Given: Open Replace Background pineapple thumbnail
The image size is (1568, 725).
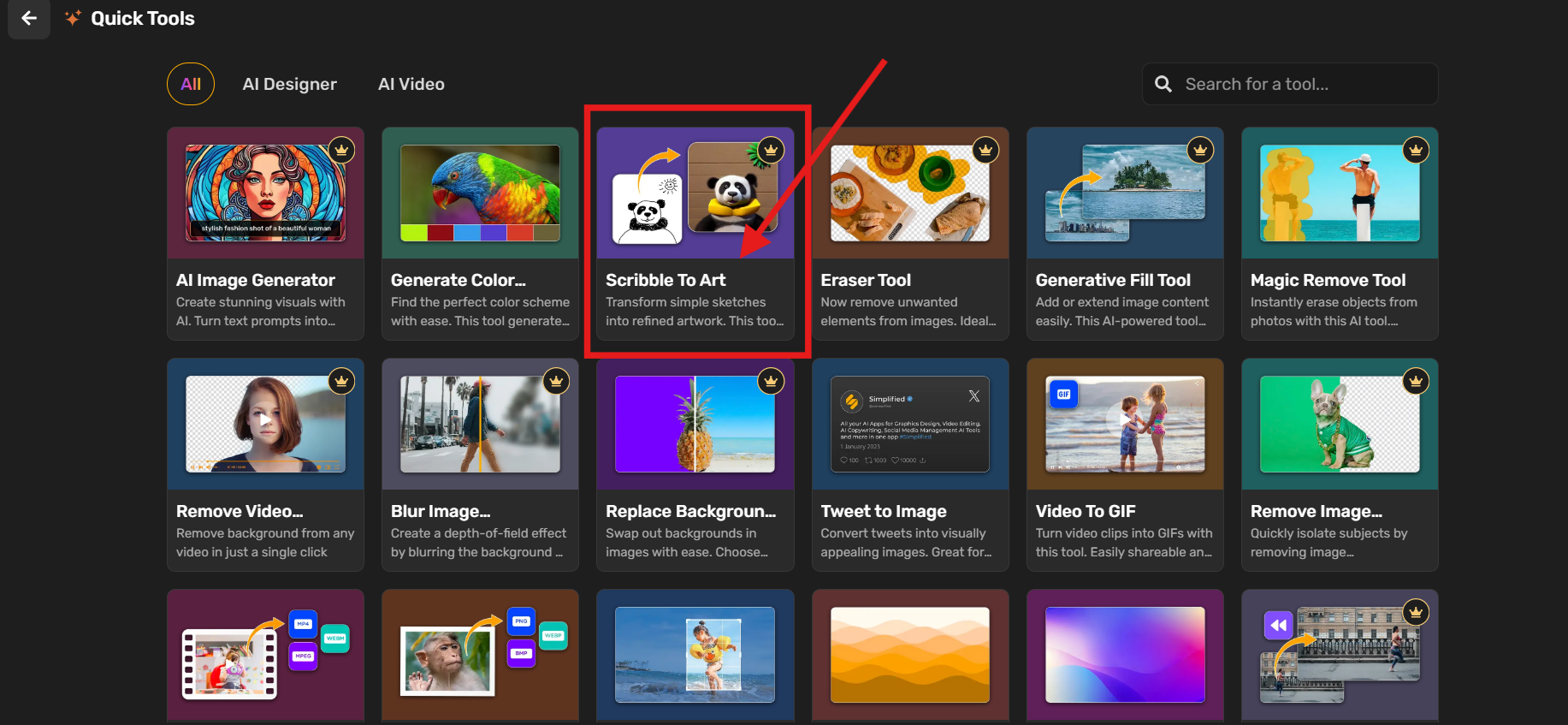Looking at the screenshot, I should click(695, 424).
